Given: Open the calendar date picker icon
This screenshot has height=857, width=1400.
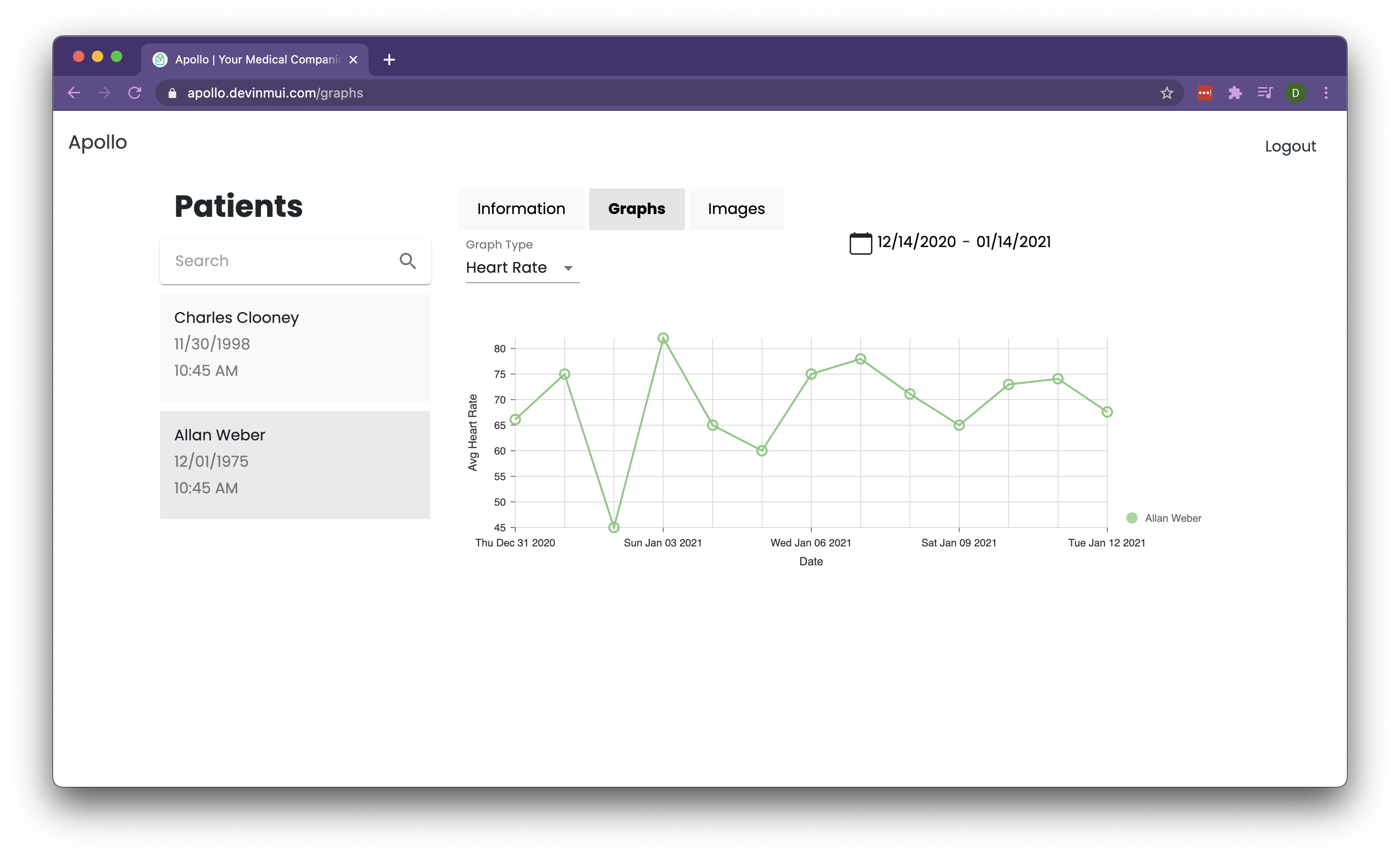Looking at the screenshot, I should coord(860,243).
